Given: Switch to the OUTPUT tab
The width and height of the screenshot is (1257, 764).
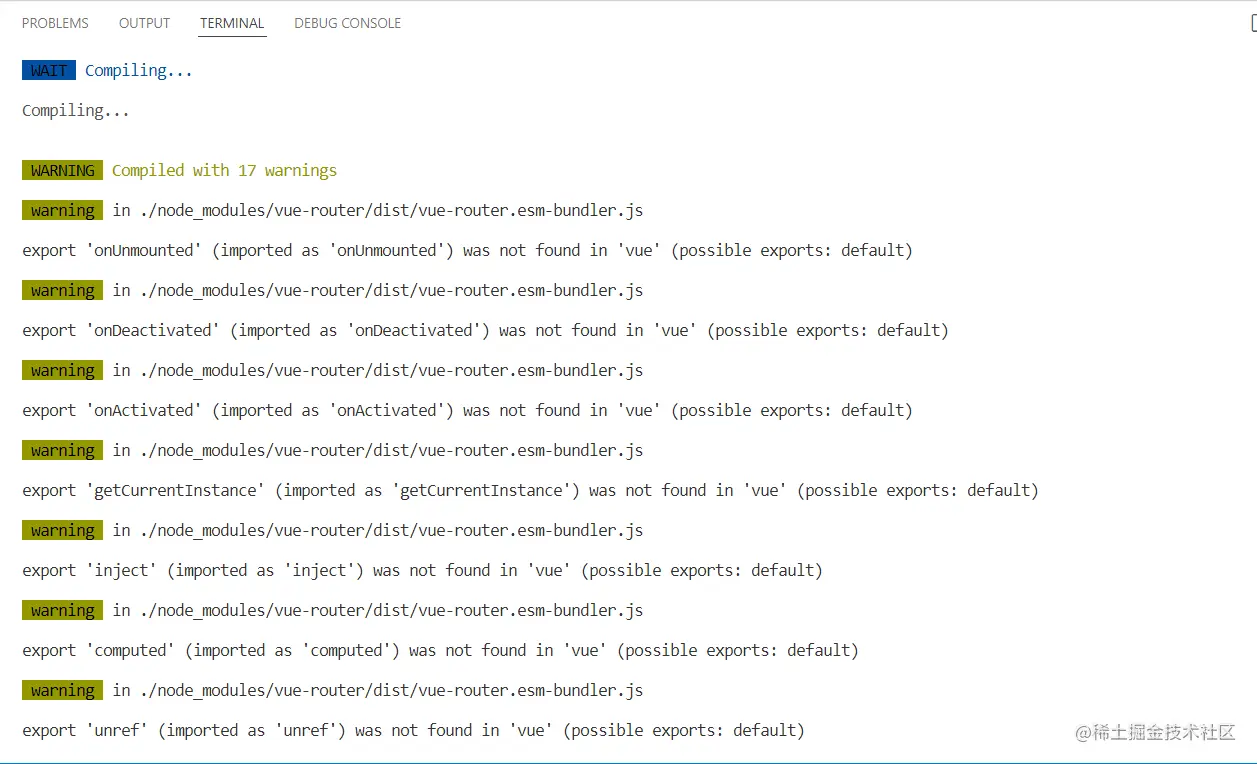Looking at the screenshot, I should [x=144, y=22].
